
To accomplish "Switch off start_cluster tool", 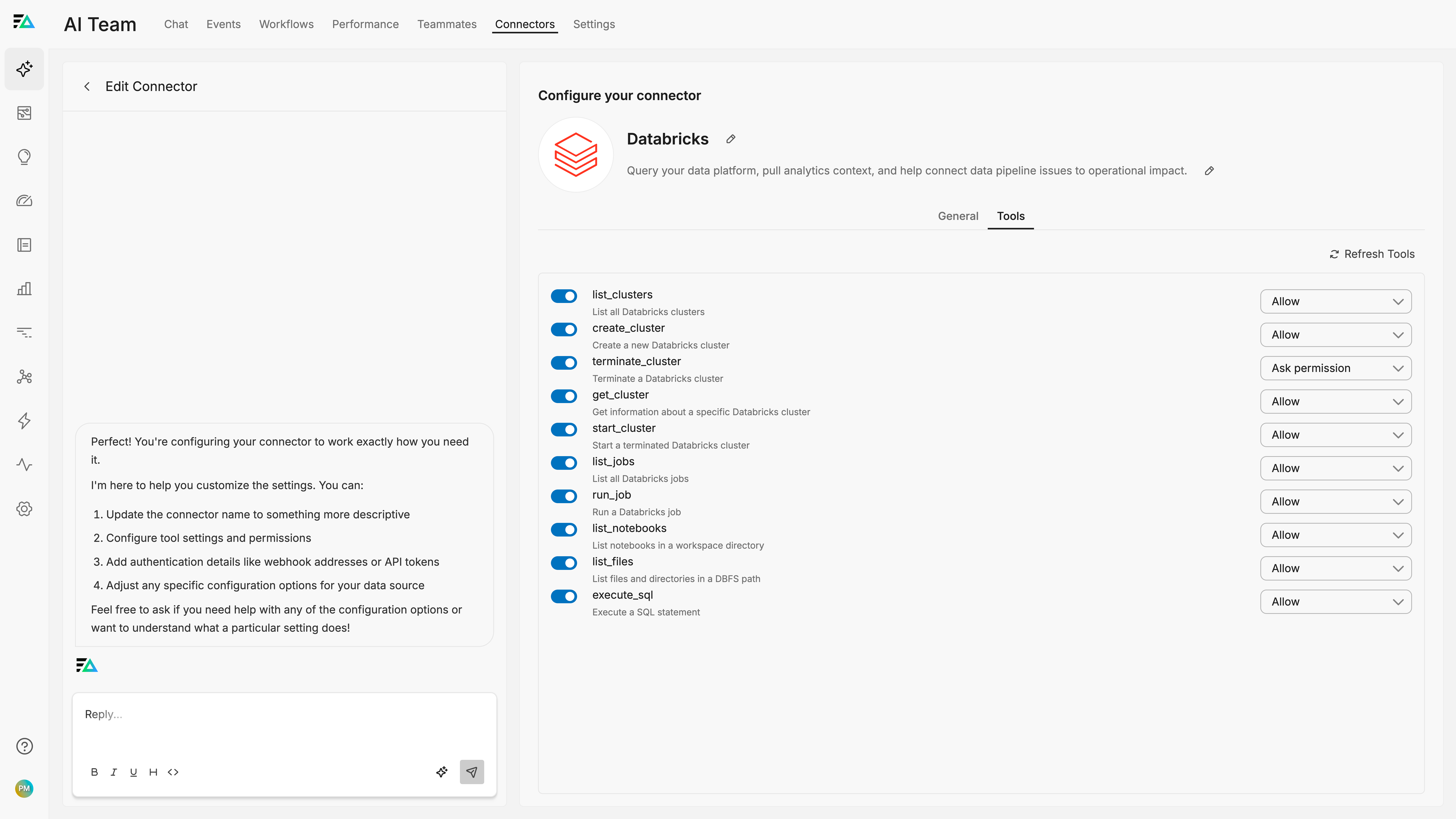I will 564,430.
